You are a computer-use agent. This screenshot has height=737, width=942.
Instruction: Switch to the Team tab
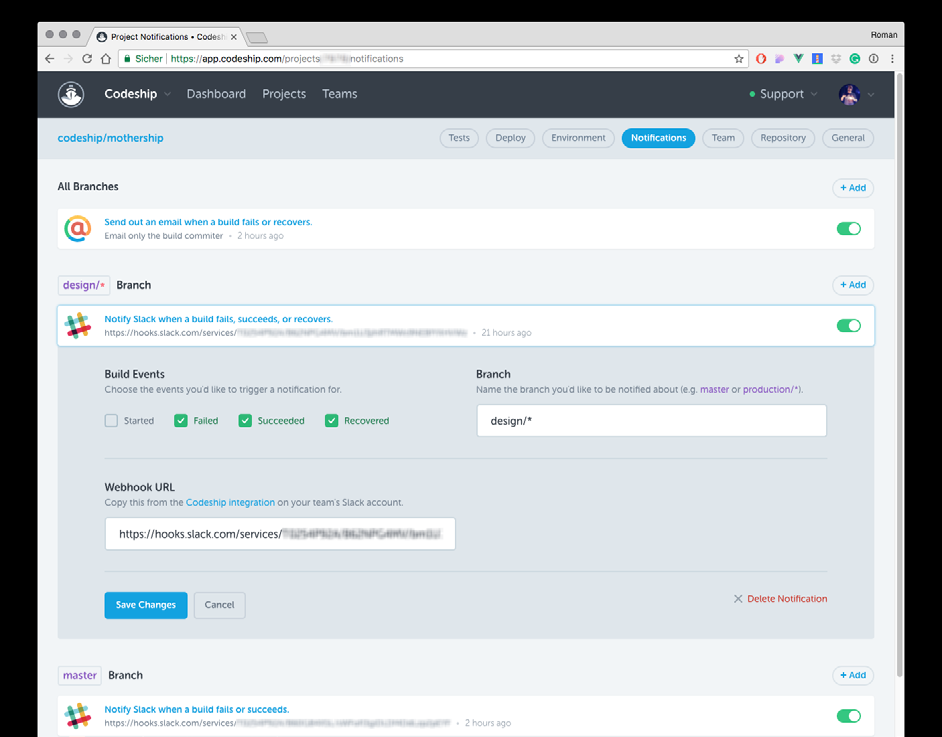coord(723,138)
